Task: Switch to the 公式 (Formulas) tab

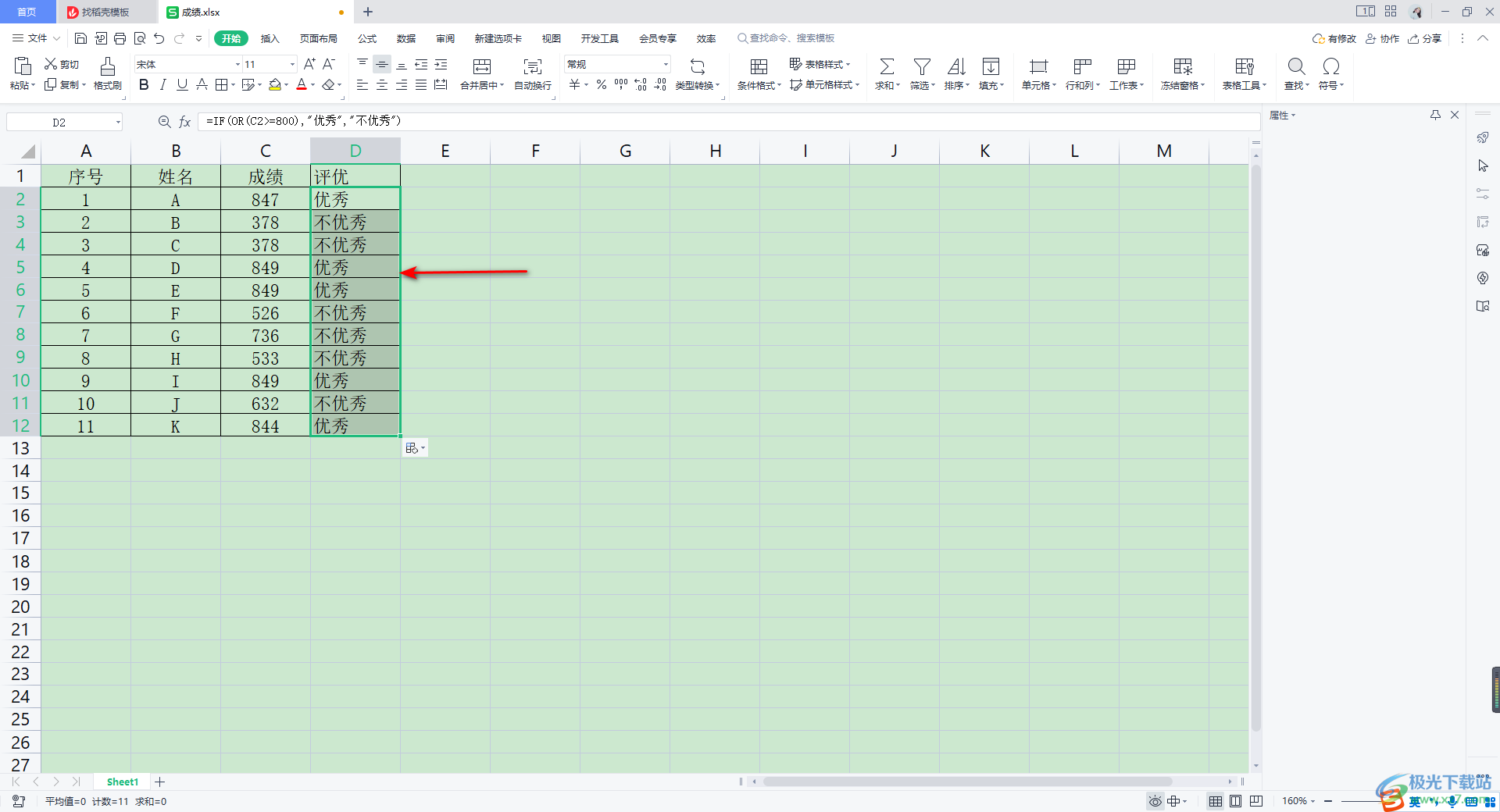Action: [x=367, y=38]
